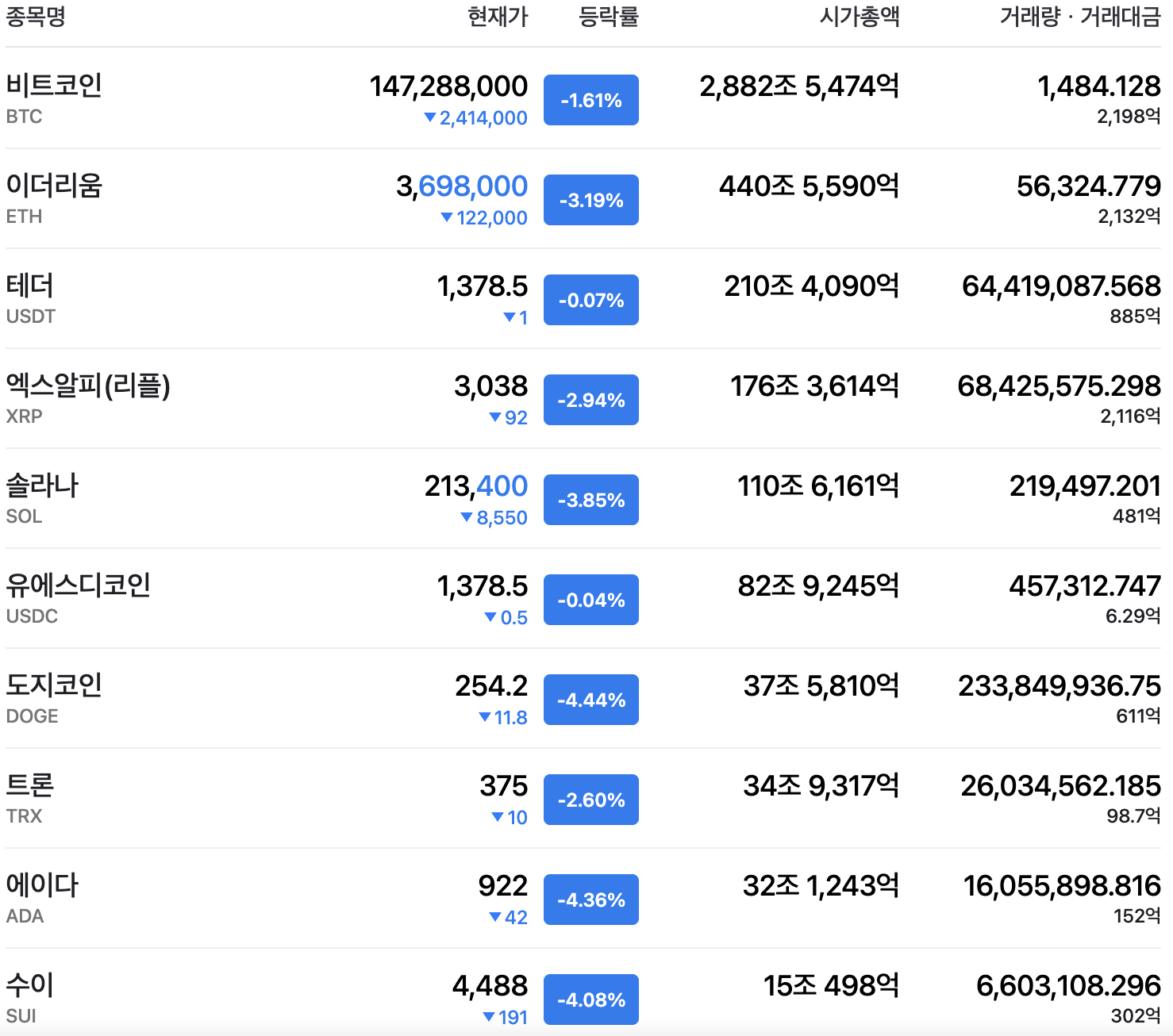Click ADA volume 16,055,898.816
Image resolution: width=1173 pixels, height=1036 pixels.
pyautogui.click(x=1063, y=885)
